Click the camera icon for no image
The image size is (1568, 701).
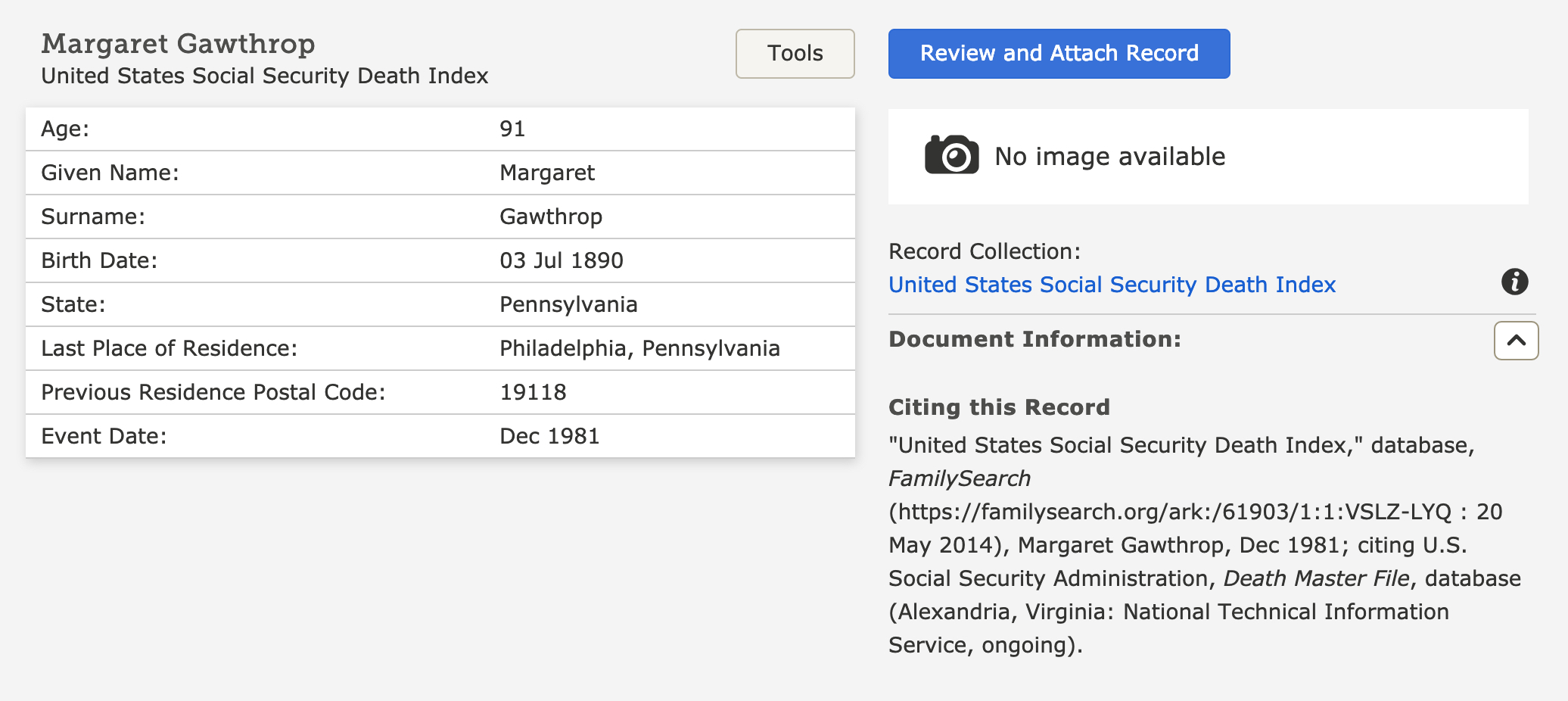click(x=951, y=155)
